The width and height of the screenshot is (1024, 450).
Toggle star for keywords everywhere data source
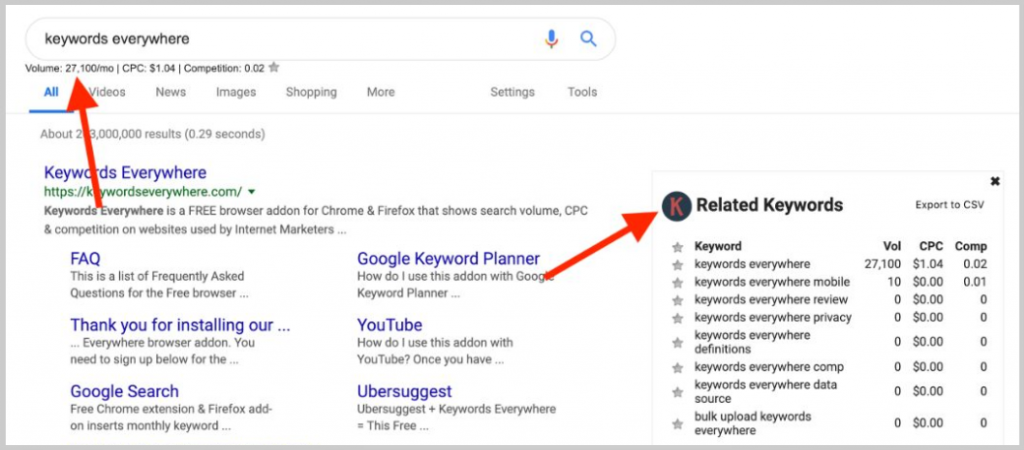[x=678, y=393]
